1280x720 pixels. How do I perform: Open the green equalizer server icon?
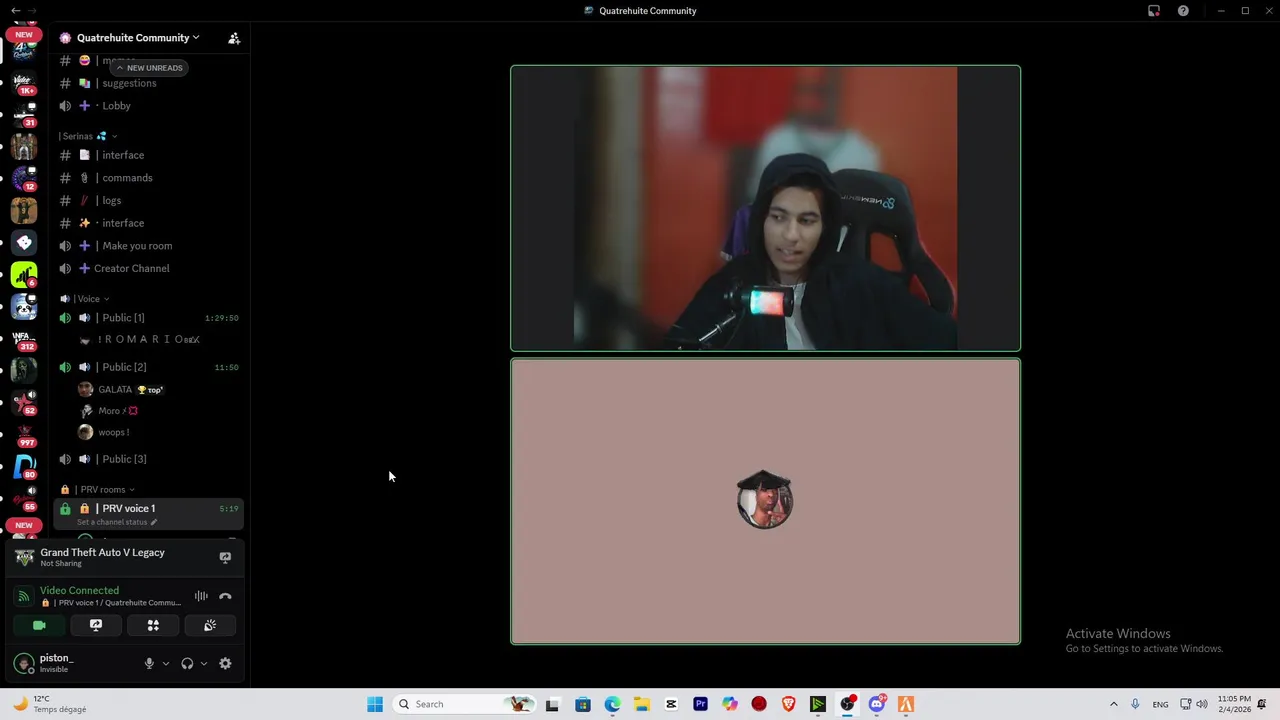pos(24,274)
